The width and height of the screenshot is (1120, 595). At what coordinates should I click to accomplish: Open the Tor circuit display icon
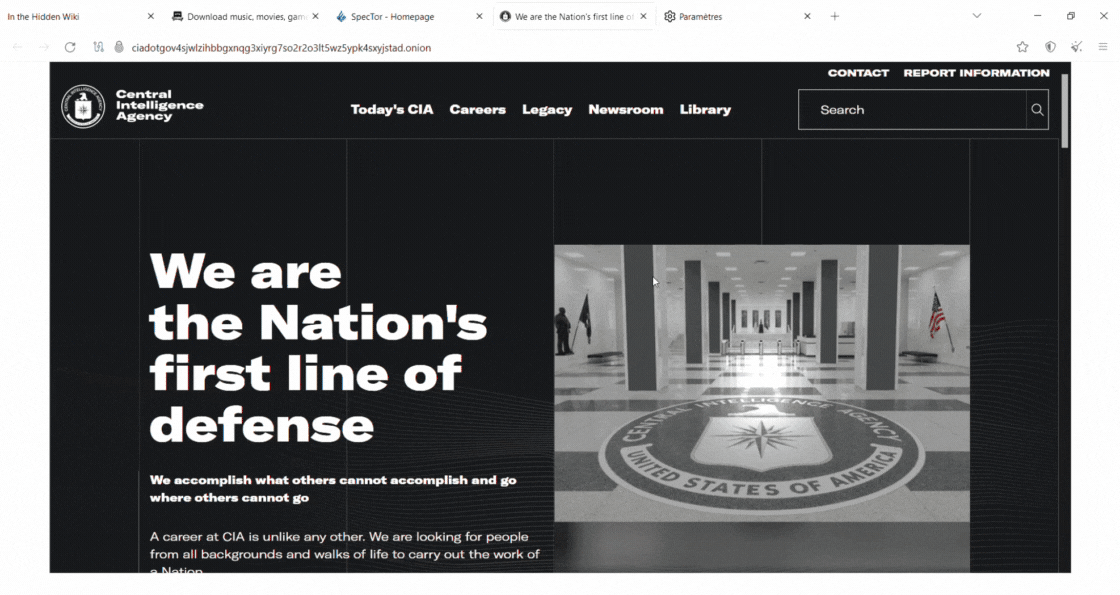(99, 47)
